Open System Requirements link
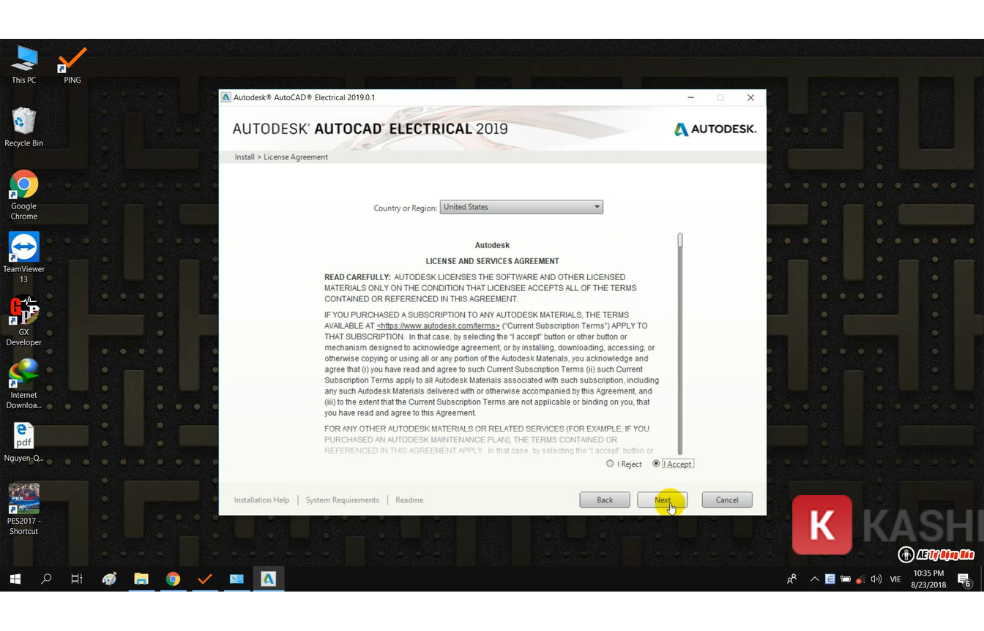This screenshot has height=631, width=984. (342, 500)
